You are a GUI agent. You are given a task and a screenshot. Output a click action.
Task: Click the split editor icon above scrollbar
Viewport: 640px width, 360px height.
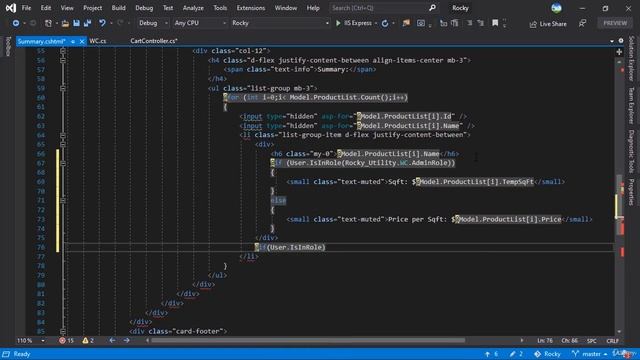(x=619, y=52)
